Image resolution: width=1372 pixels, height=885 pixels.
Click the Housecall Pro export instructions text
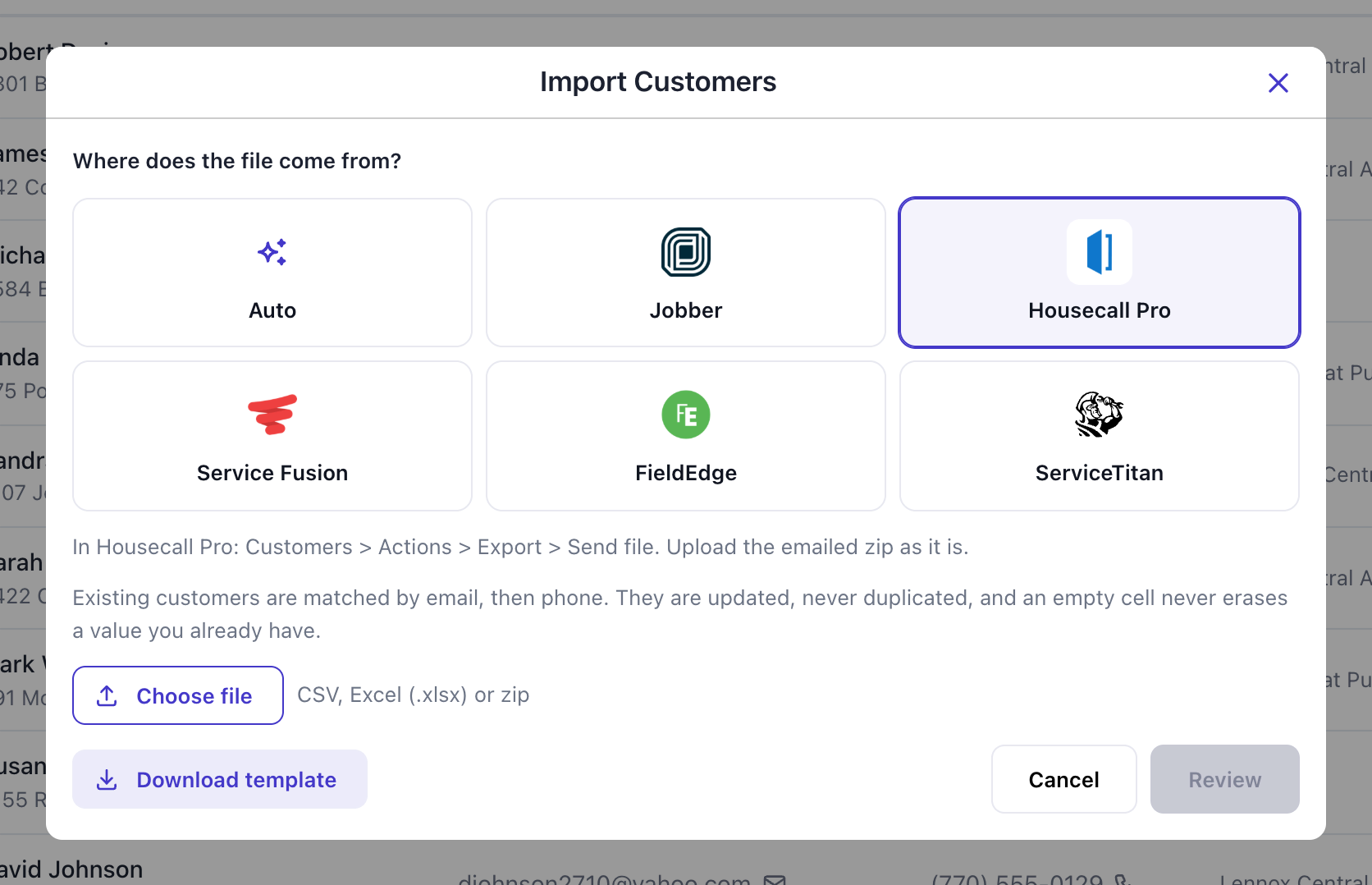coord(520,547)
